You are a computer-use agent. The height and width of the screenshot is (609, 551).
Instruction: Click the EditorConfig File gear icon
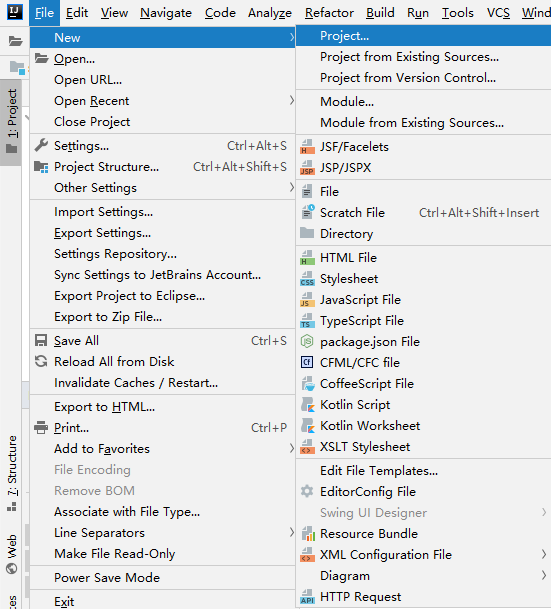point(307,491)
